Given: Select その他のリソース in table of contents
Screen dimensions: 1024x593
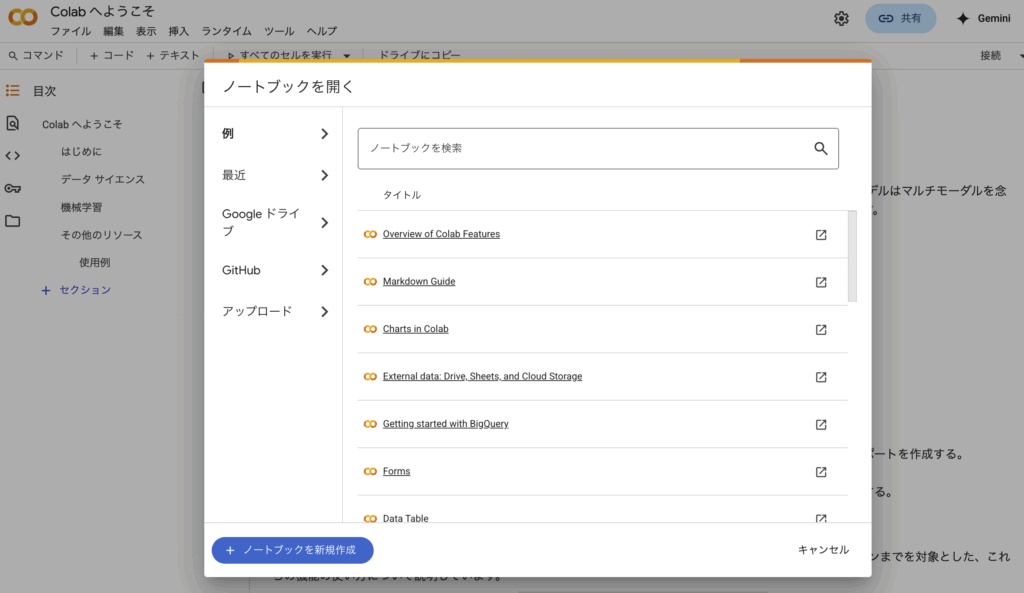Looking at the screenshot, I should (x=101, y=234).
